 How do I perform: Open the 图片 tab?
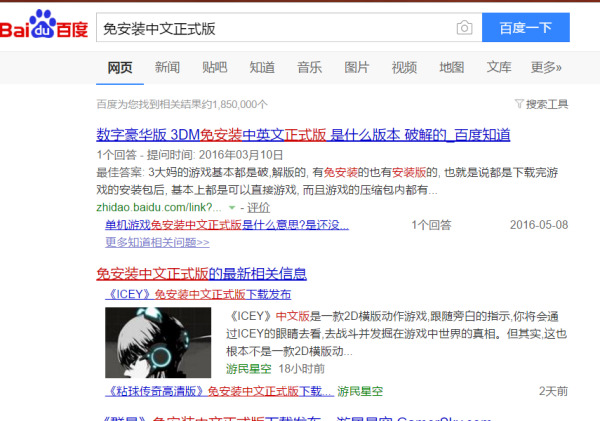(x=357, y=67)
